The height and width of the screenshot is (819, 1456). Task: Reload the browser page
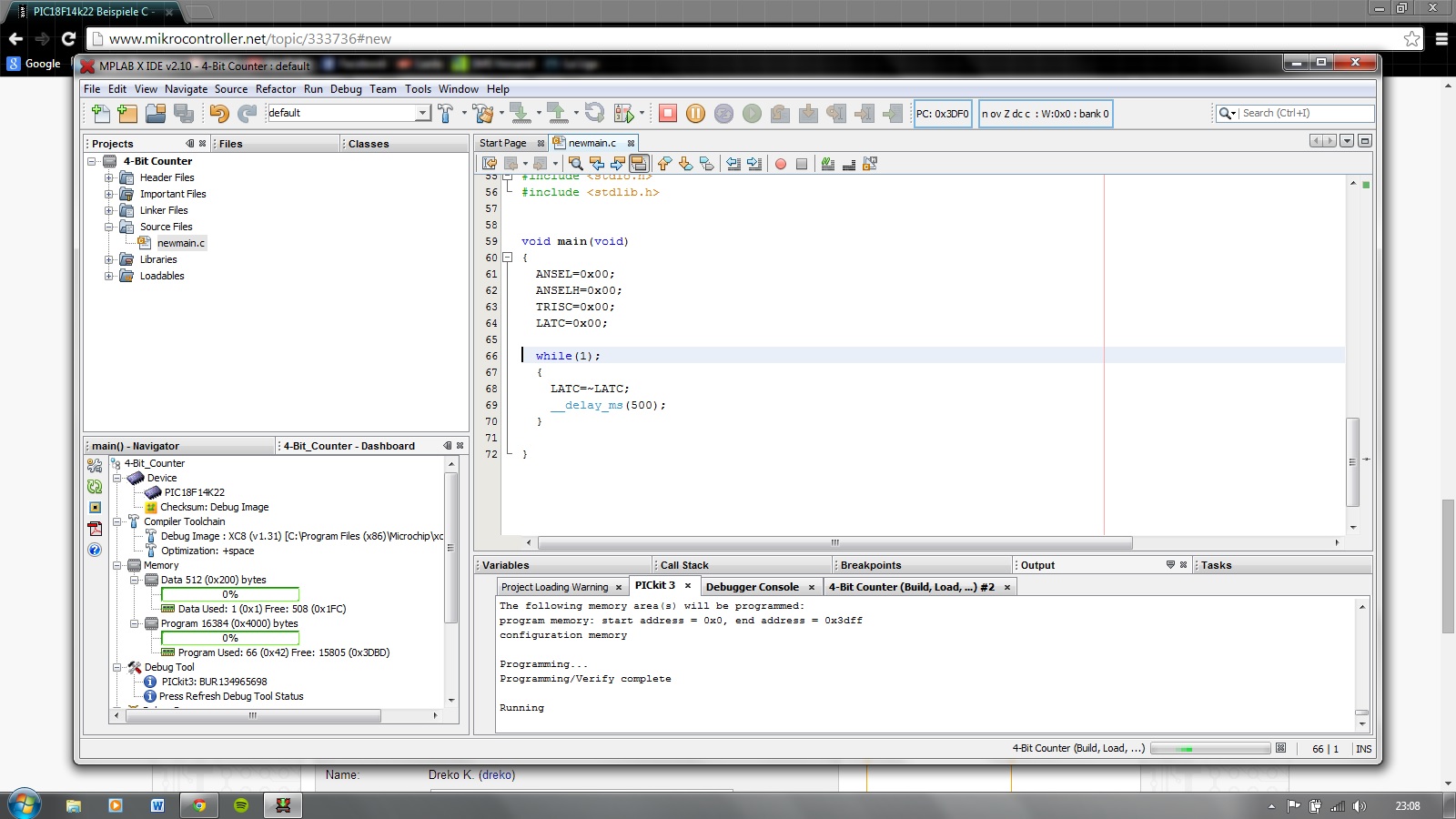coord(68,39)
